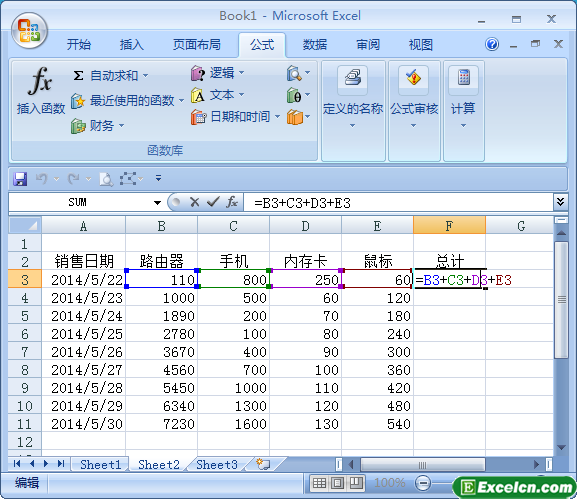Switch to Page Layout view icon
577x499 pixels.
tap(337, 483)
